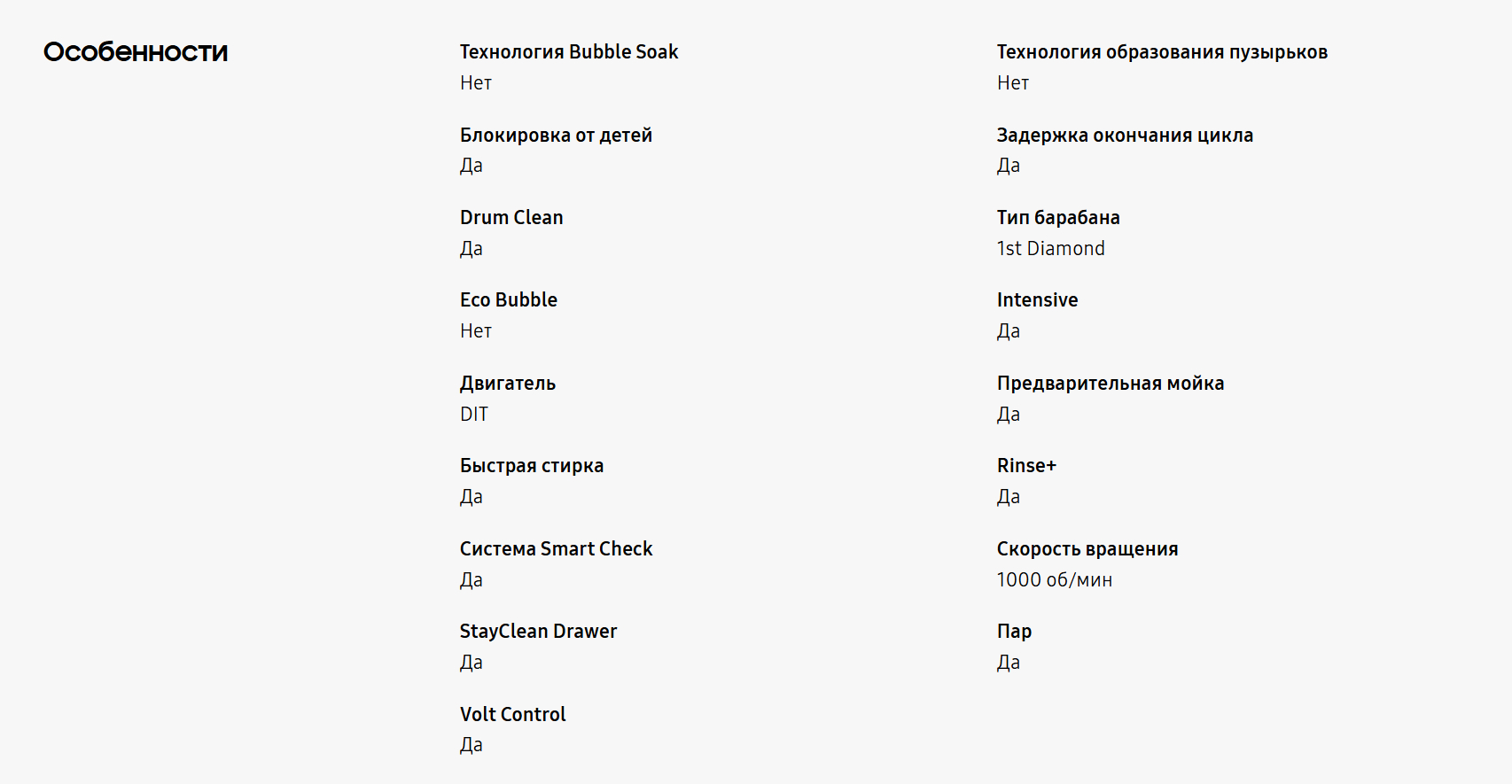This screenshot has height=784, width=1512.
Task: Click the 1000 об/мин spin speed value
Action: 1055,580
